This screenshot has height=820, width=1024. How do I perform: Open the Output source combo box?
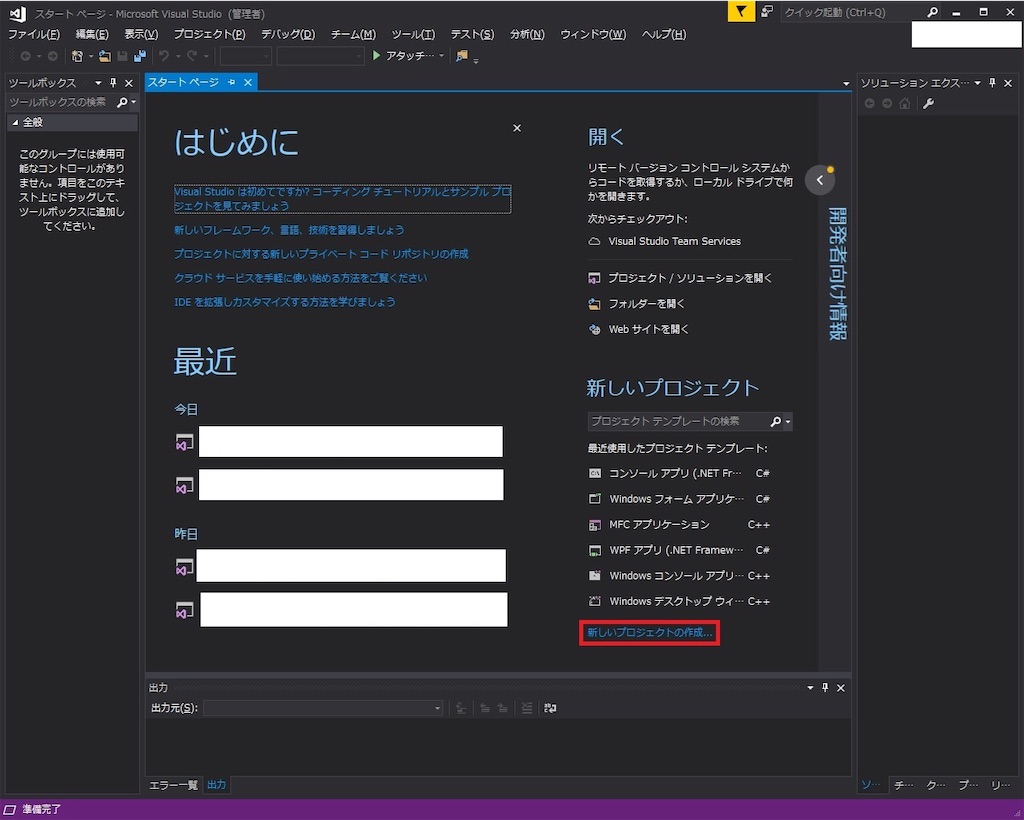[323, 708]
